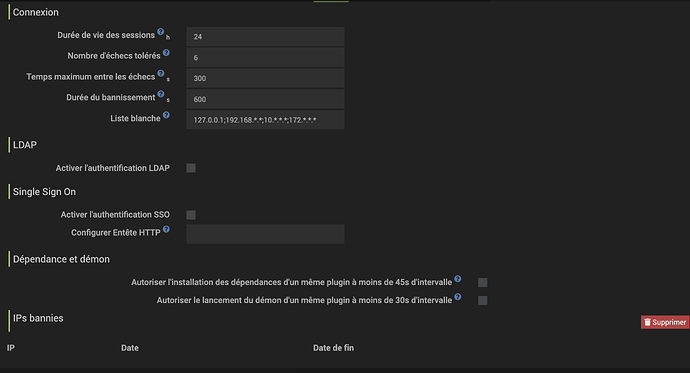This screenshot has width=690, height=373.
Task: Click the Date de fin column header
Action: (x=333, y=348)
